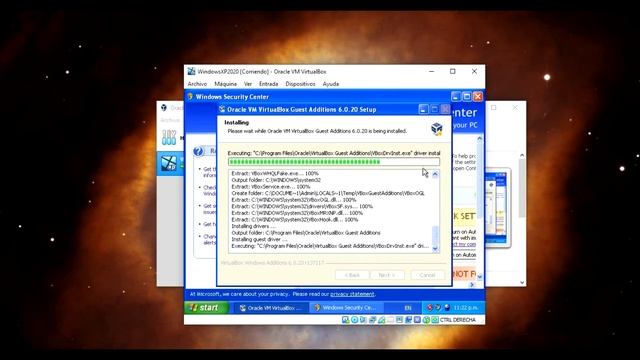
Task: Open the Entrada menu
Action: (268, 84)
